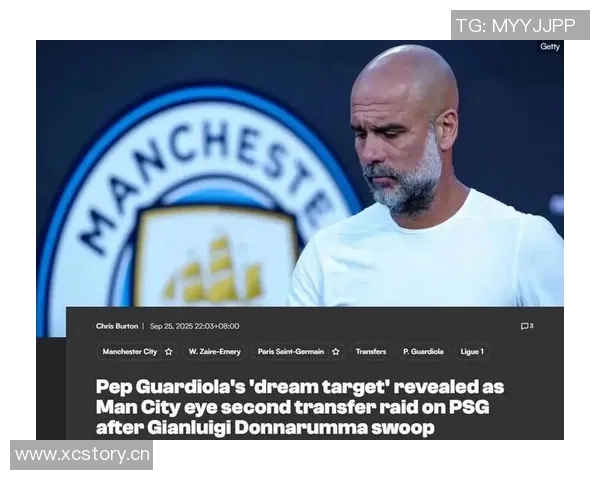Screen dimensions: 600x480
Task: Open the Pep Guardiola 'dream target' headline
Action: (300, 407)
